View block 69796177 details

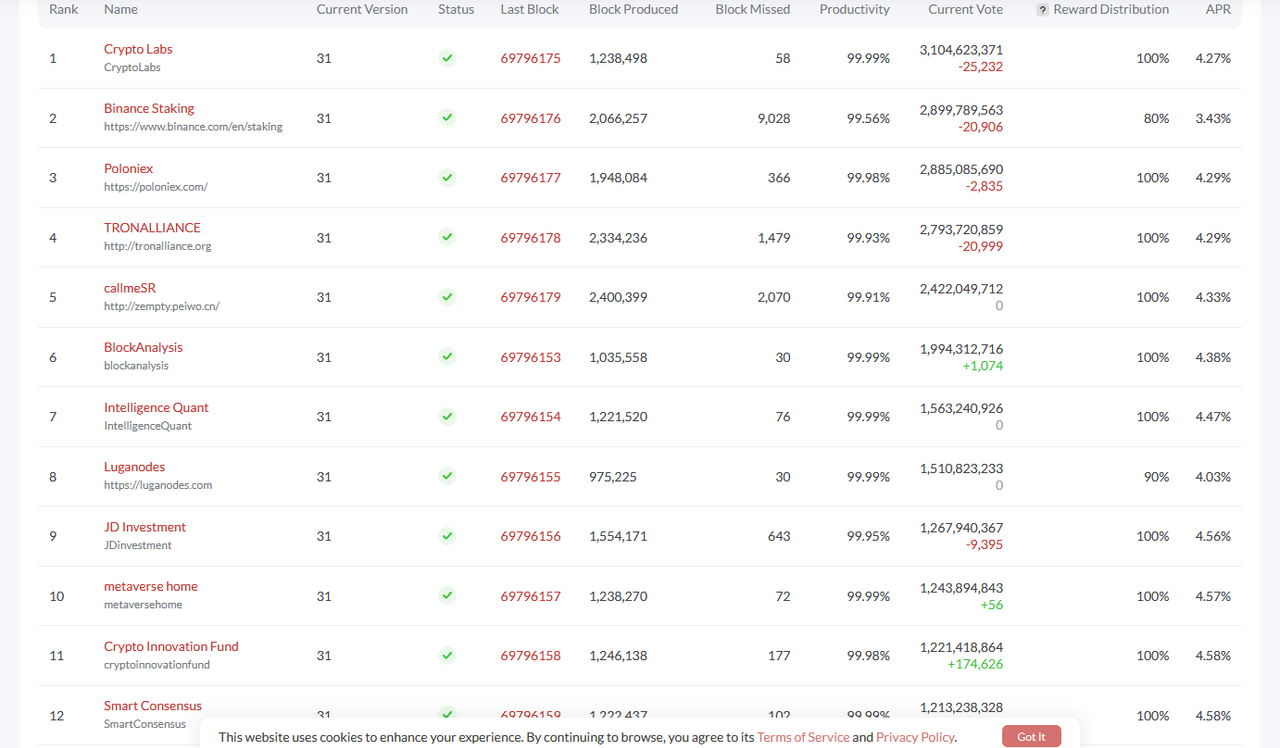(531, 178)
